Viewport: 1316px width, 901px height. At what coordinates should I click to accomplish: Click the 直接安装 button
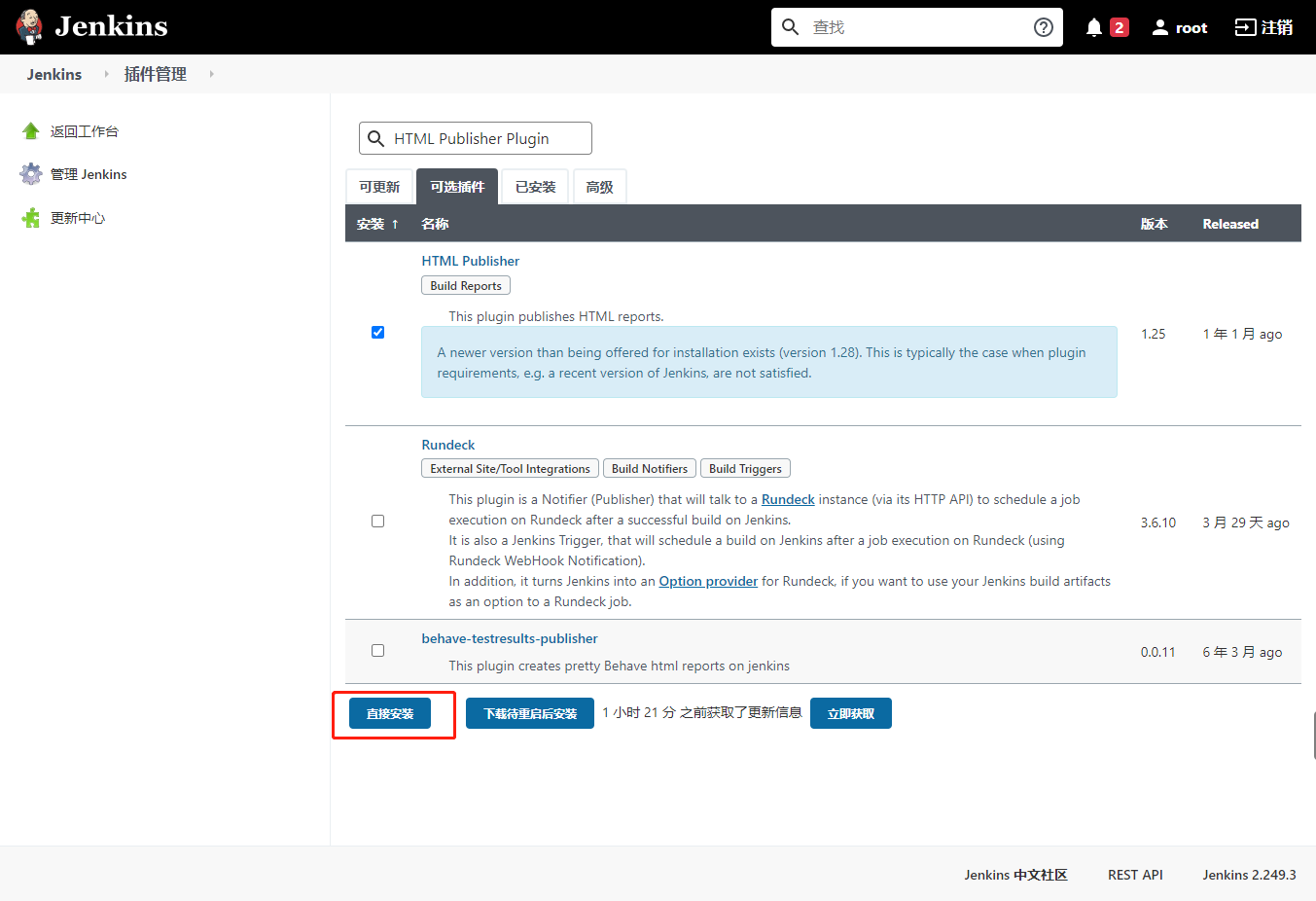tap(390, 713)
